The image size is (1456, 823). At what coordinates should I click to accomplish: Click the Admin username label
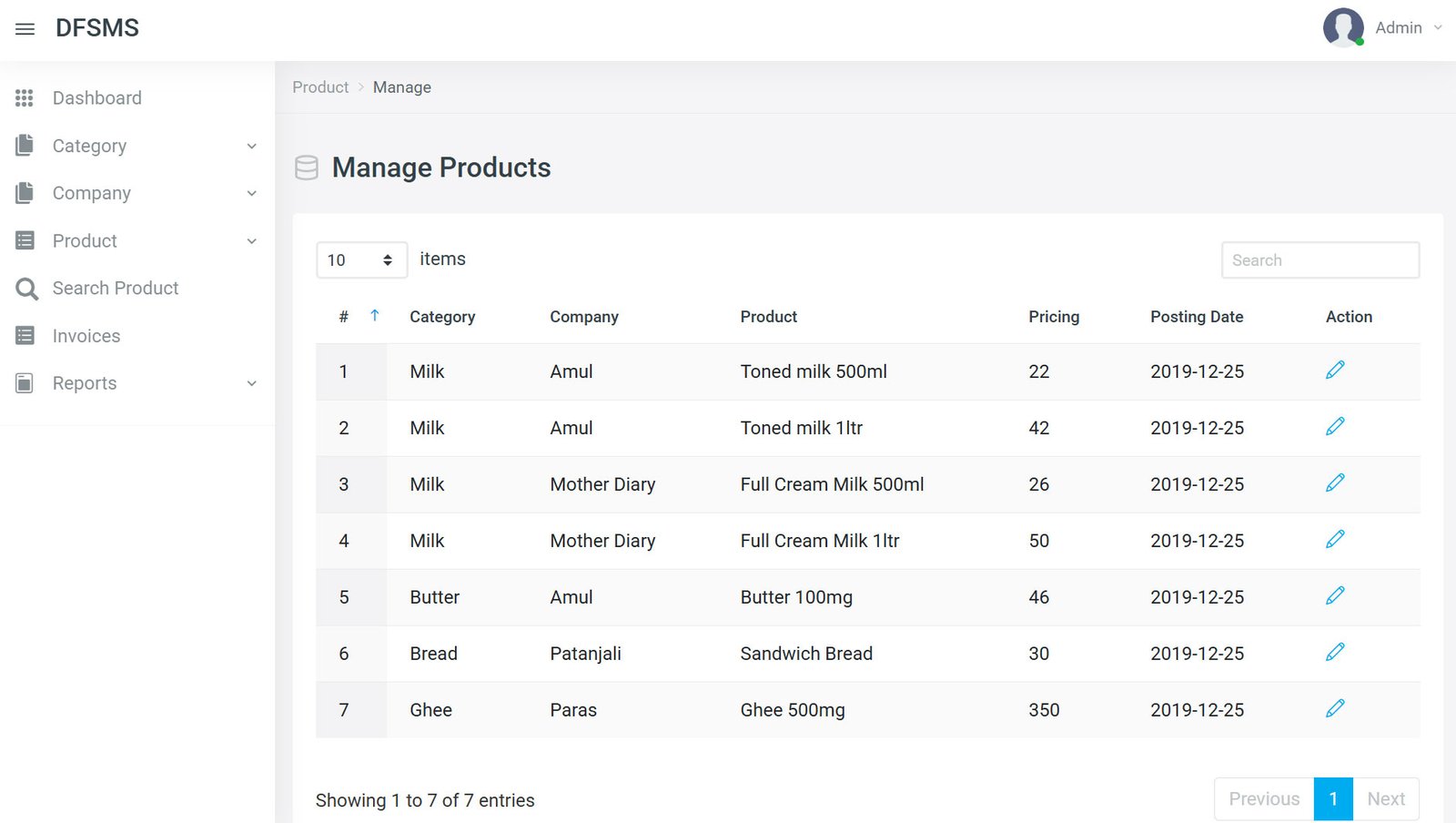tap(1399, 27)
